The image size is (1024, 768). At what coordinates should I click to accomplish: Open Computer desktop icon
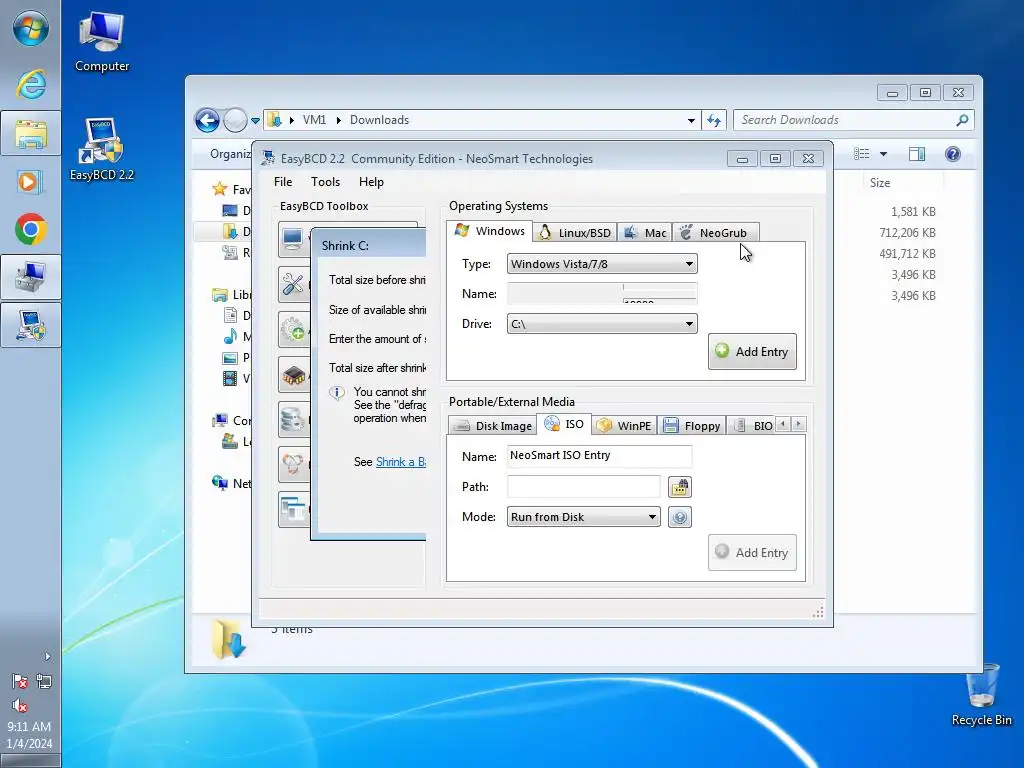coord(101,42)
